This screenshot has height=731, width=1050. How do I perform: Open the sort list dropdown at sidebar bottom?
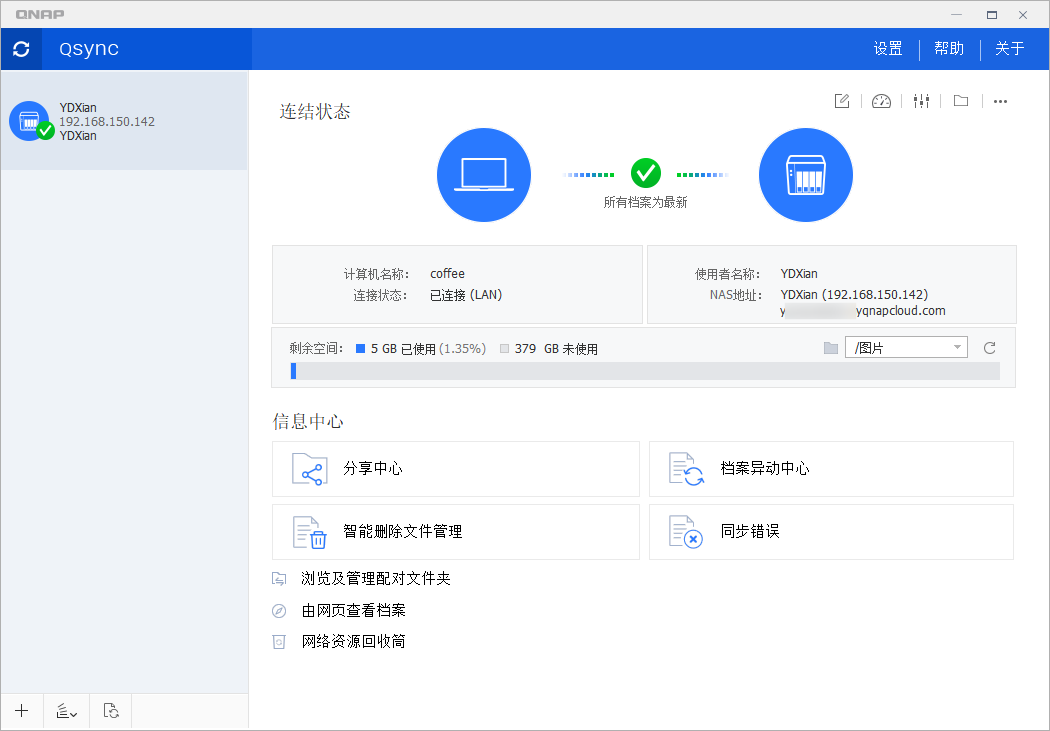66,711
